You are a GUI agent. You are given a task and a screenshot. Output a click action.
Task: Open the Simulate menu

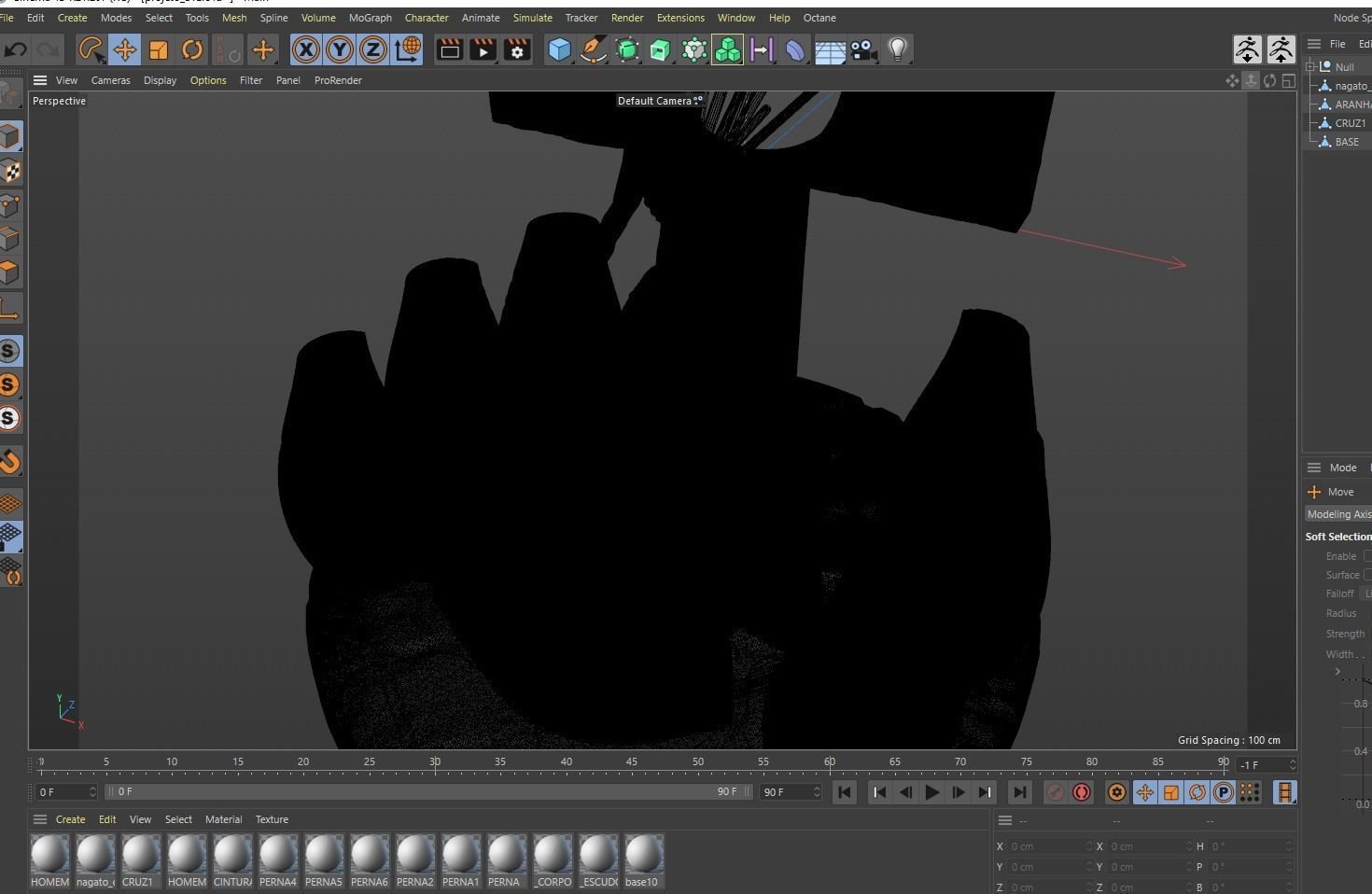532,18
